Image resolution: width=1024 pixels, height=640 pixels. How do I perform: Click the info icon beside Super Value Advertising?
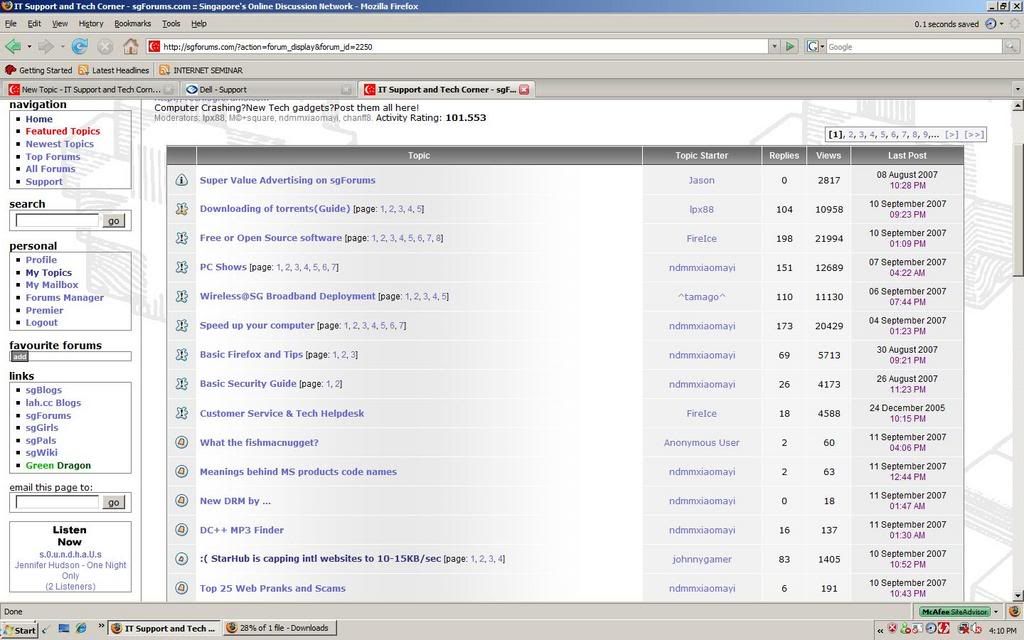click(x=181, y=180)
